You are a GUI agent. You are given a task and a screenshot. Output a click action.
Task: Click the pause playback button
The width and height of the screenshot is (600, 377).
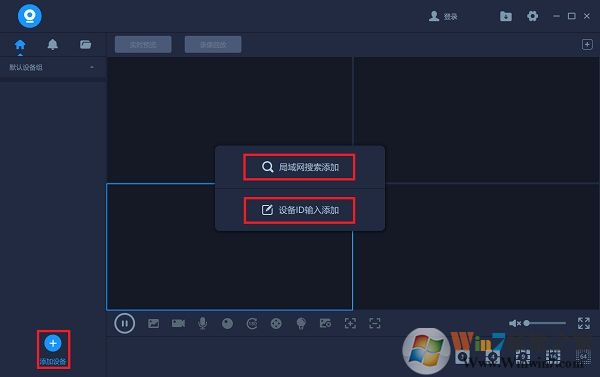click(124, 323)
